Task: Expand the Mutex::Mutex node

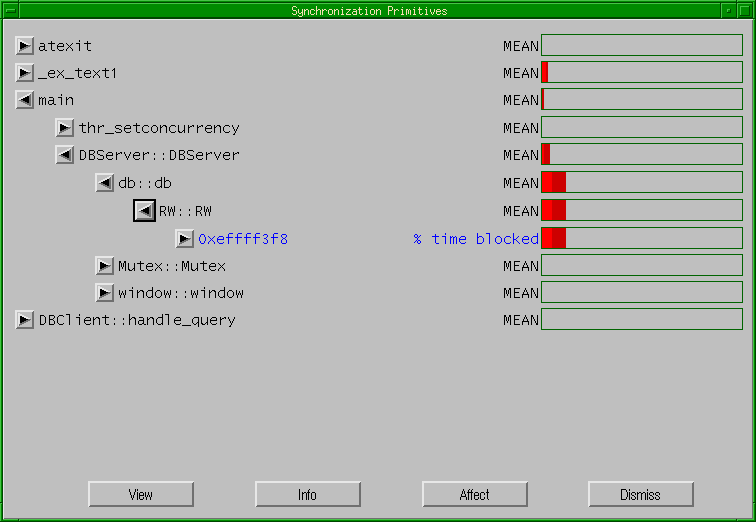Action: coord(105,266)
